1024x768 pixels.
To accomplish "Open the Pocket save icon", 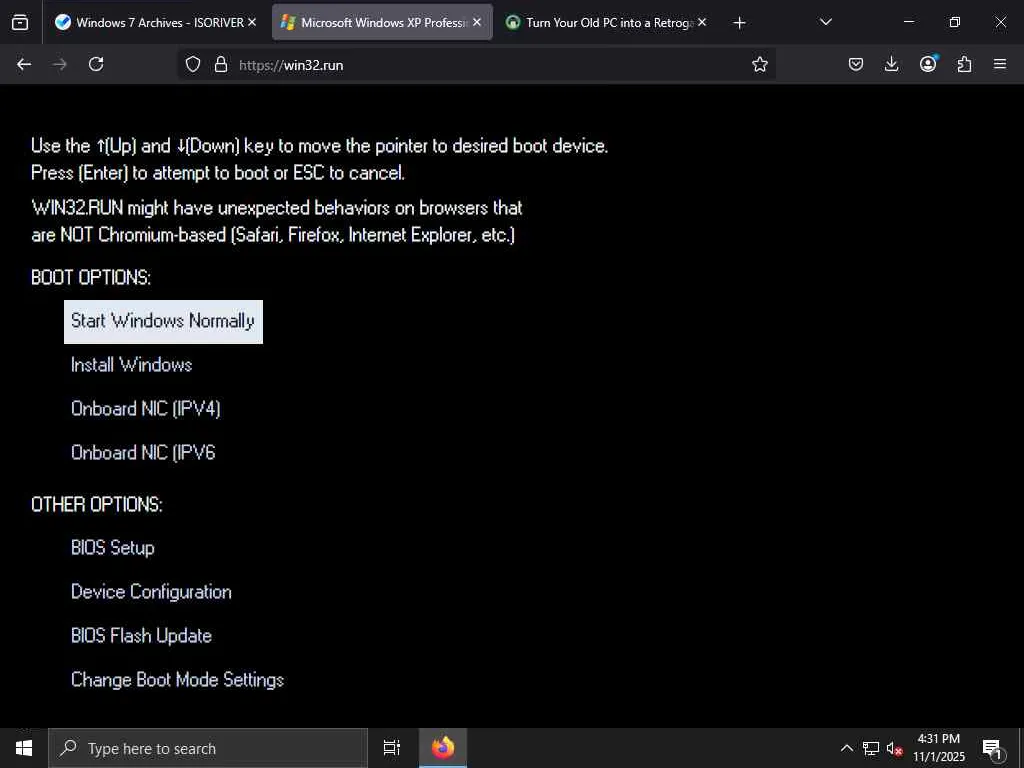I will tap(856, 64).
